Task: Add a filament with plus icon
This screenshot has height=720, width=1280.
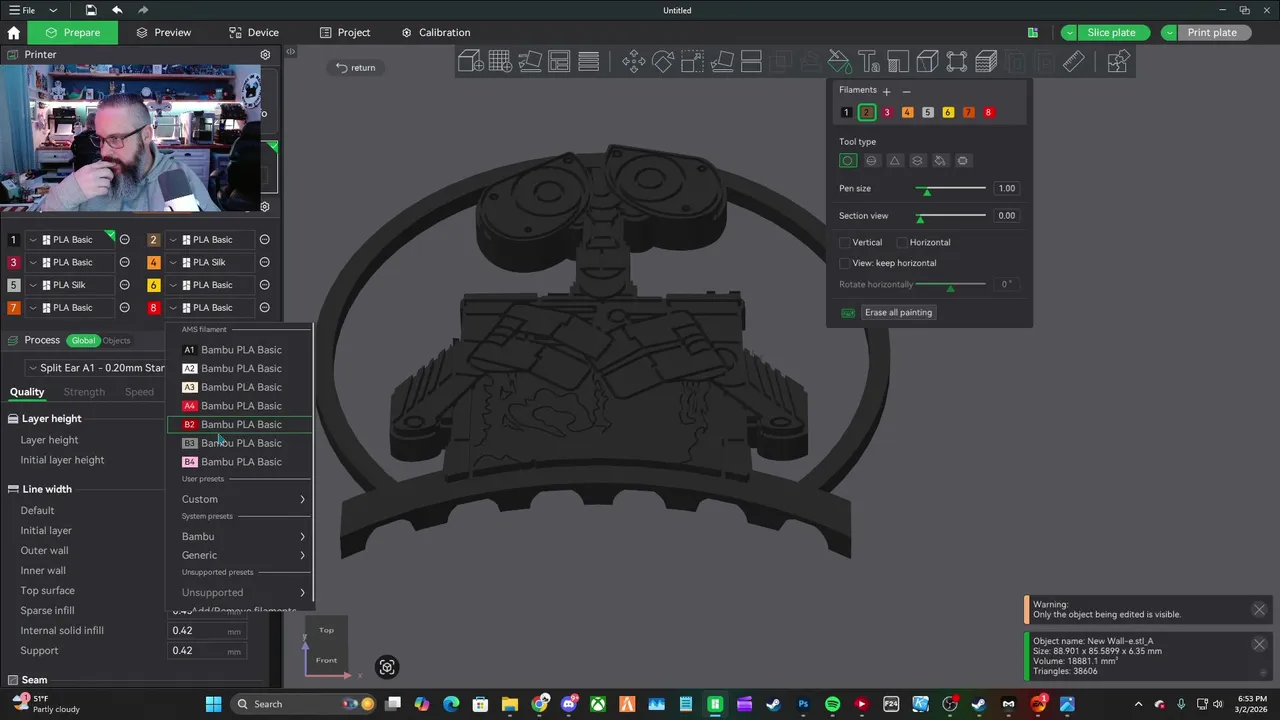Action: [x=886, y=91]
